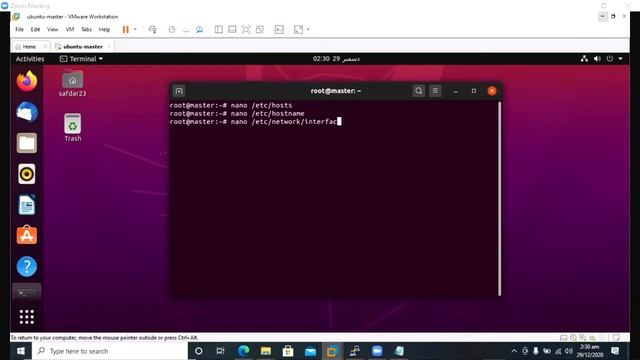The image size is (640, 360).
Task: Open Cortana circle in Windows taskbar
Action: (198, 351)
